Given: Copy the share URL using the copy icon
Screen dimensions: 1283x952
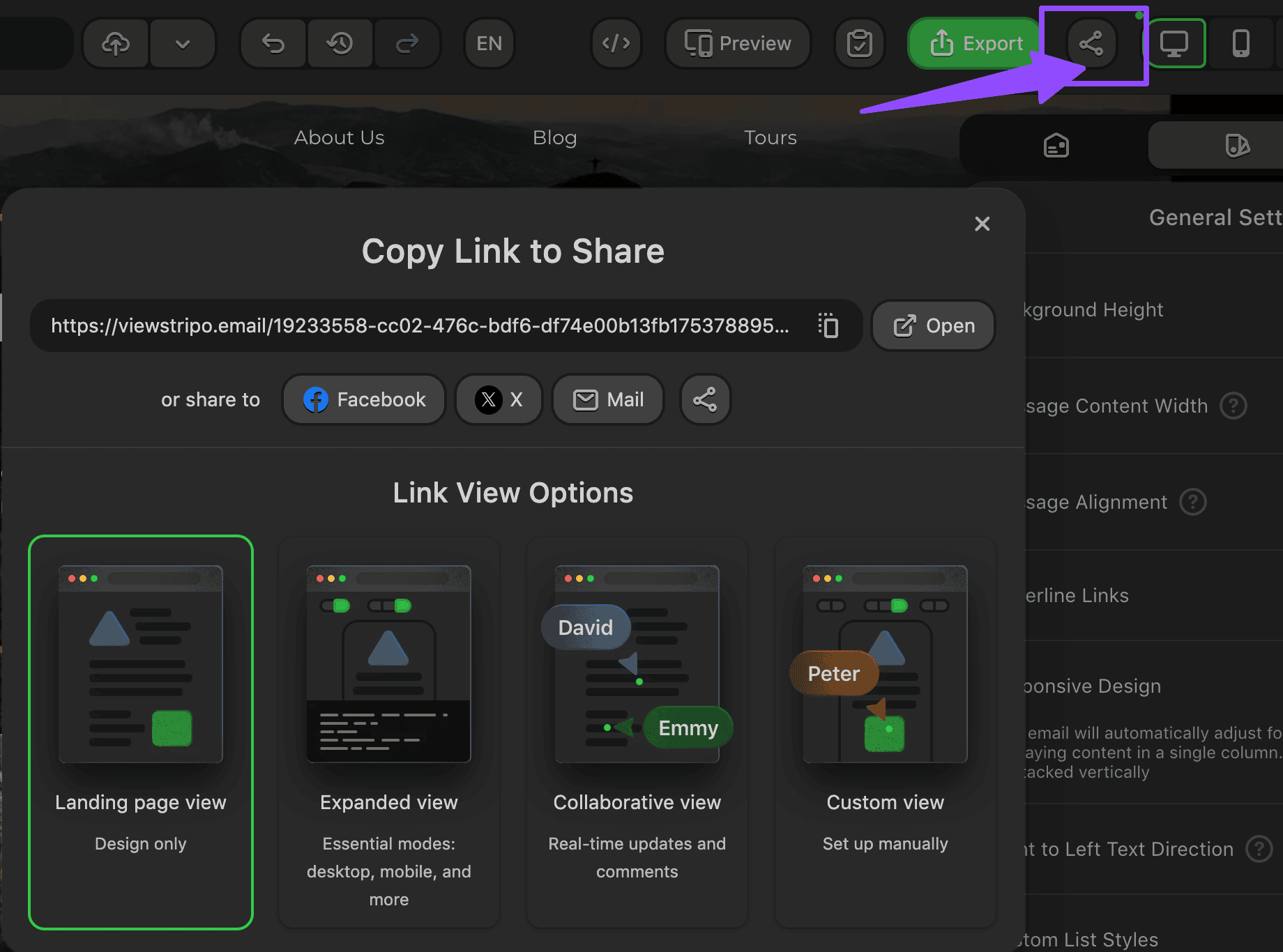Looking at the screenshot, I should (828, 325).
